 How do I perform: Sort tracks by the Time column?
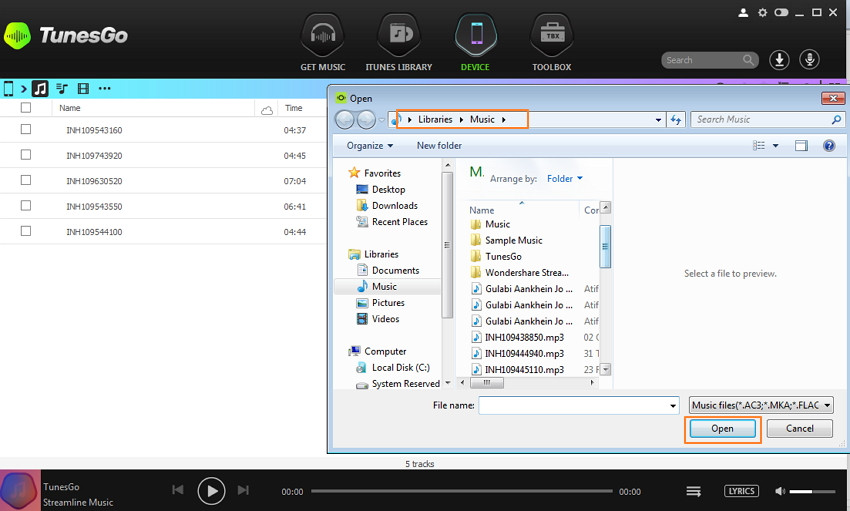(x=293, y=108)
